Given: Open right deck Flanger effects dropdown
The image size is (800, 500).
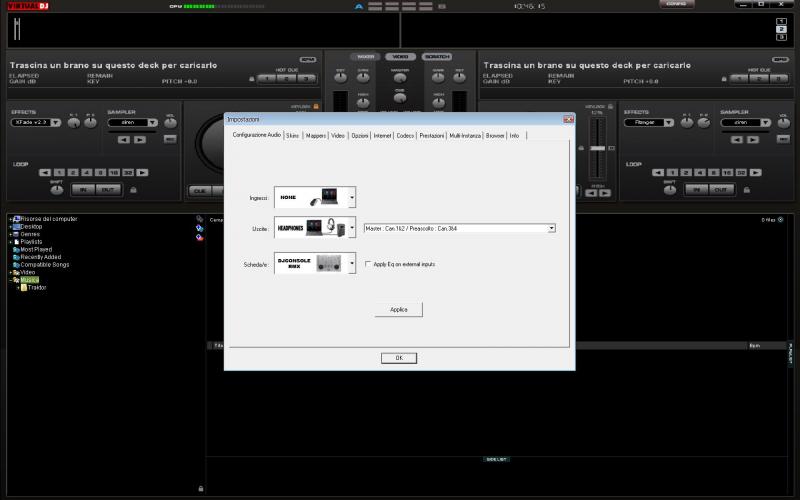Looking at the screenshot, I should click(x=649, y=122).
